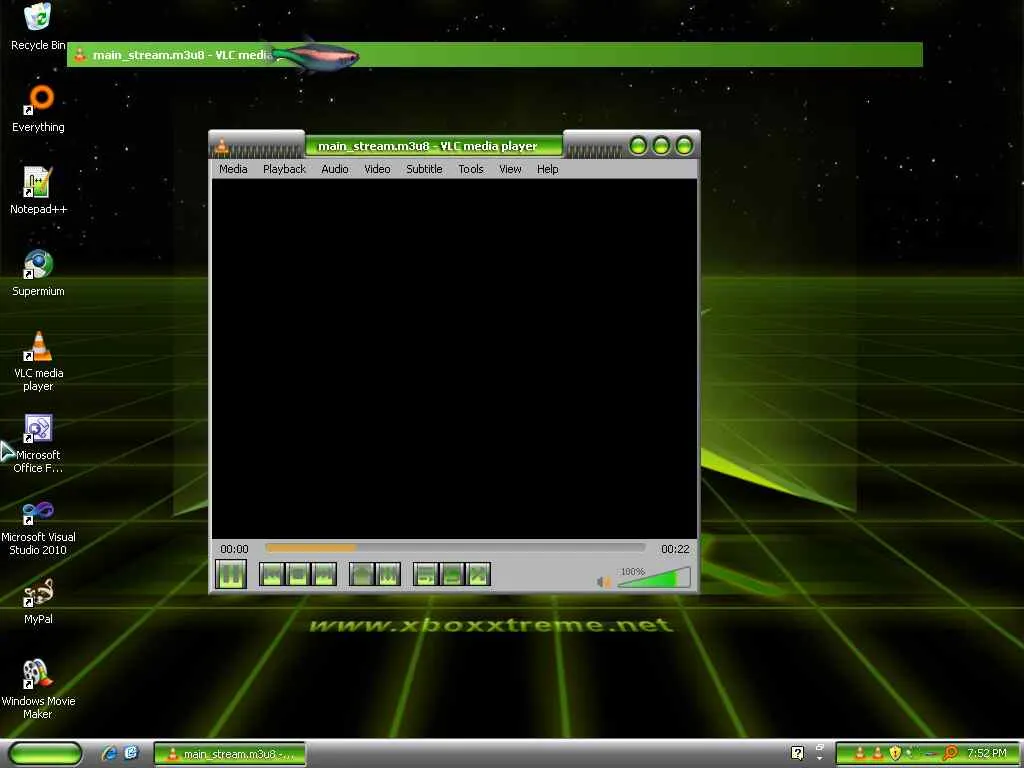1024x768 pixels.
Task: Click first VLC cone tray icon
Action: [860, 754]
